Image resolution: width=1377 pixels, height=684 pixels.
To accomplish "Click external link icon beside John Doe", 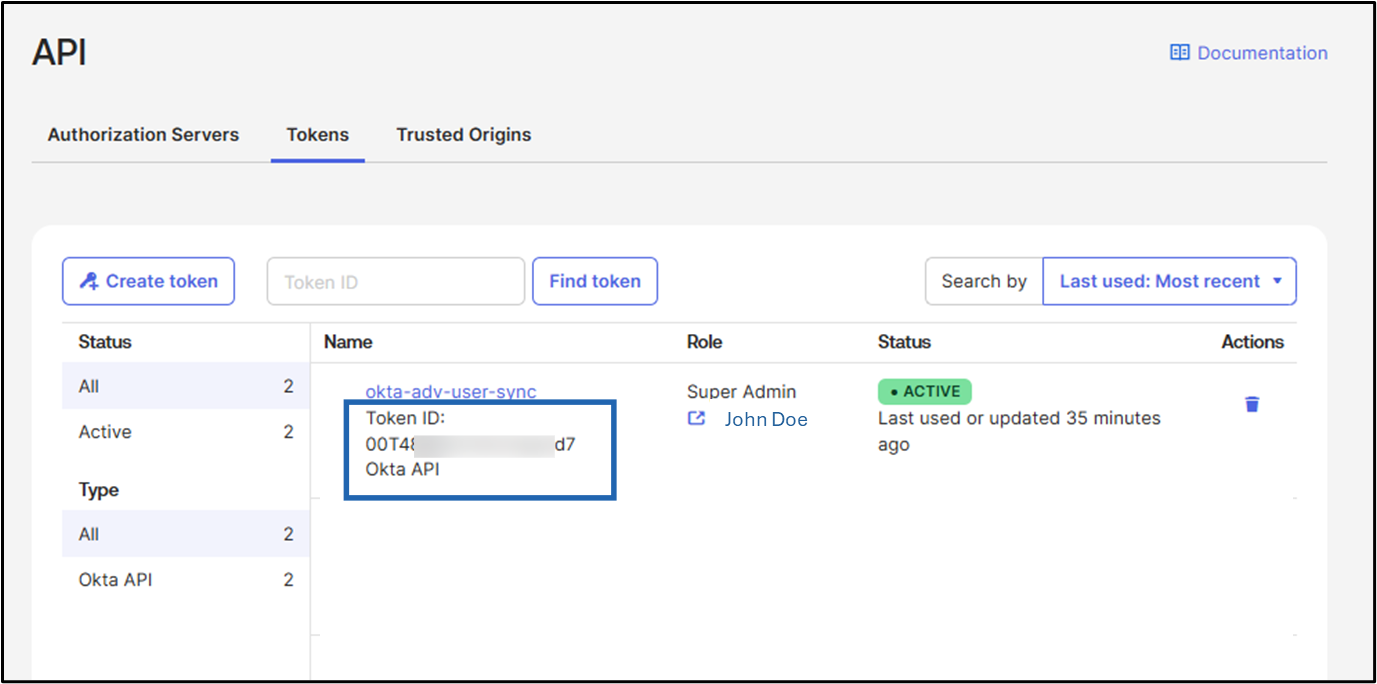I will coord(697,419).
